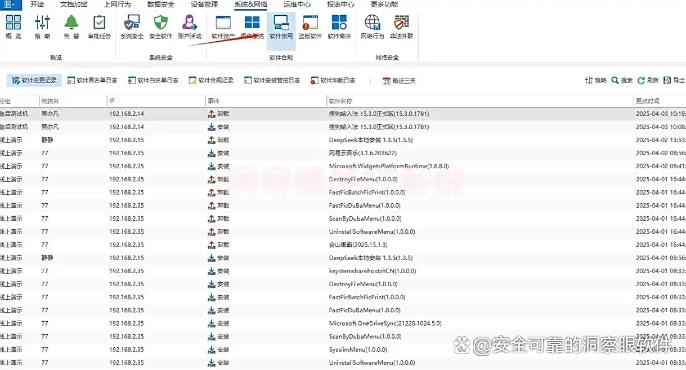Click the 安装 event icon in the SysslimMenu row
This screenshot has height=370, width=686.
coord(212,350)
